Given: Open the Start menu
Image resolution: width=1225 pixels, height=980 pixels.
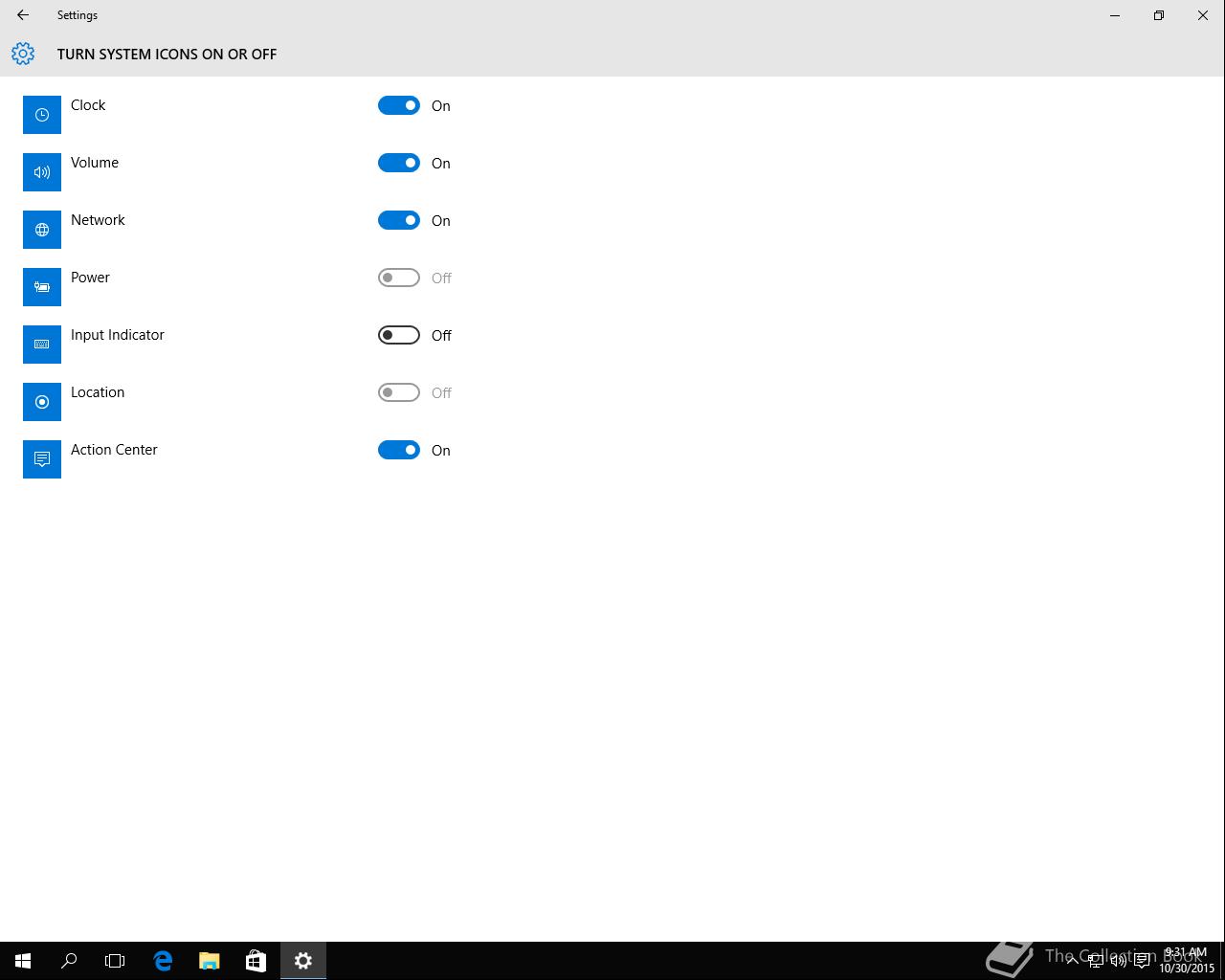Looking at the screenshot, I should [23, 961].
